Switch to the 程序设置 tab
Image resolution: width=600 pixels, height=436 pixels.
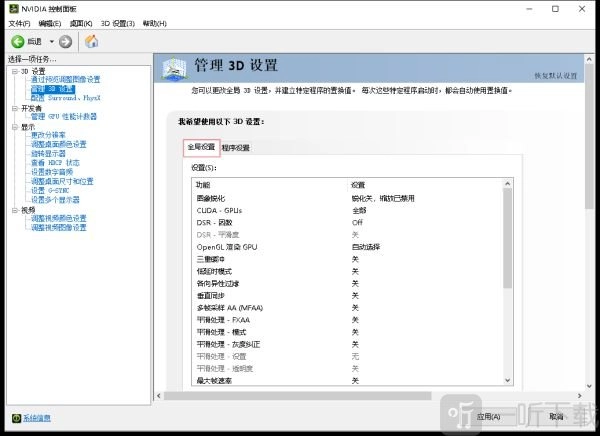pyautogui.click(x=236, y=147)
